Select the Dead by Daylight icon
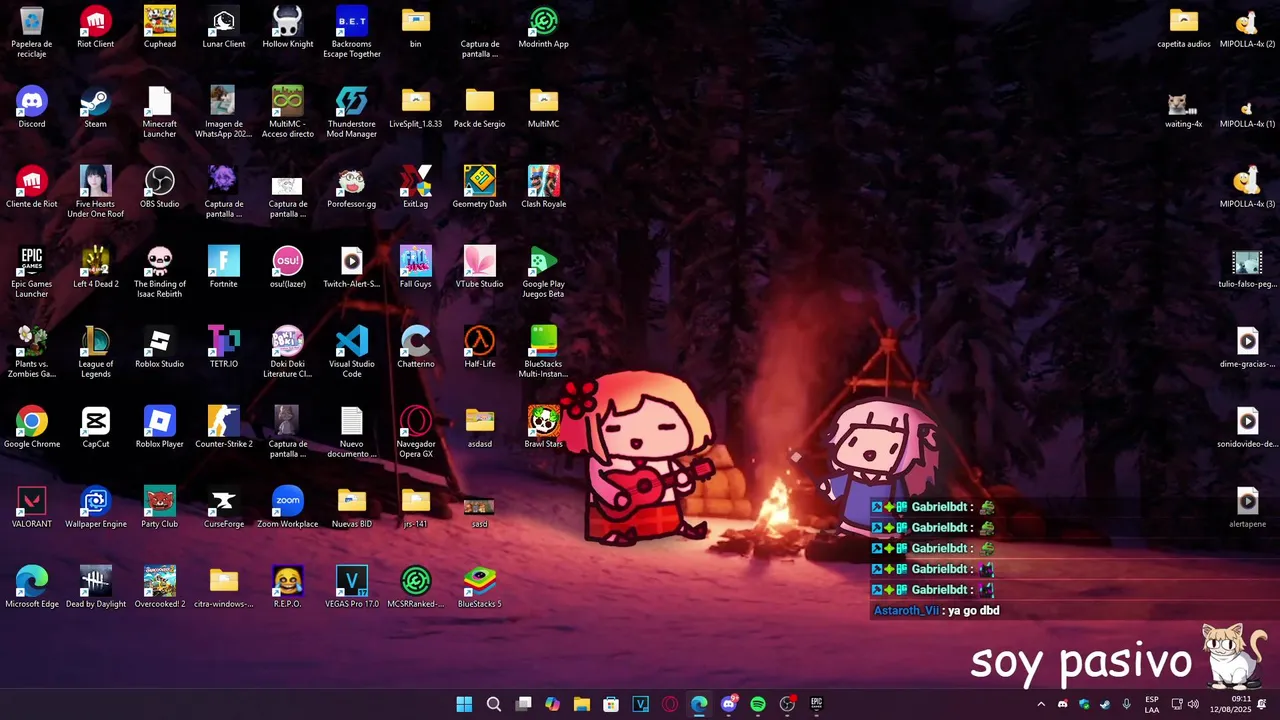The width and height of the screenshot is (1280, 720). tap(96, 587)
